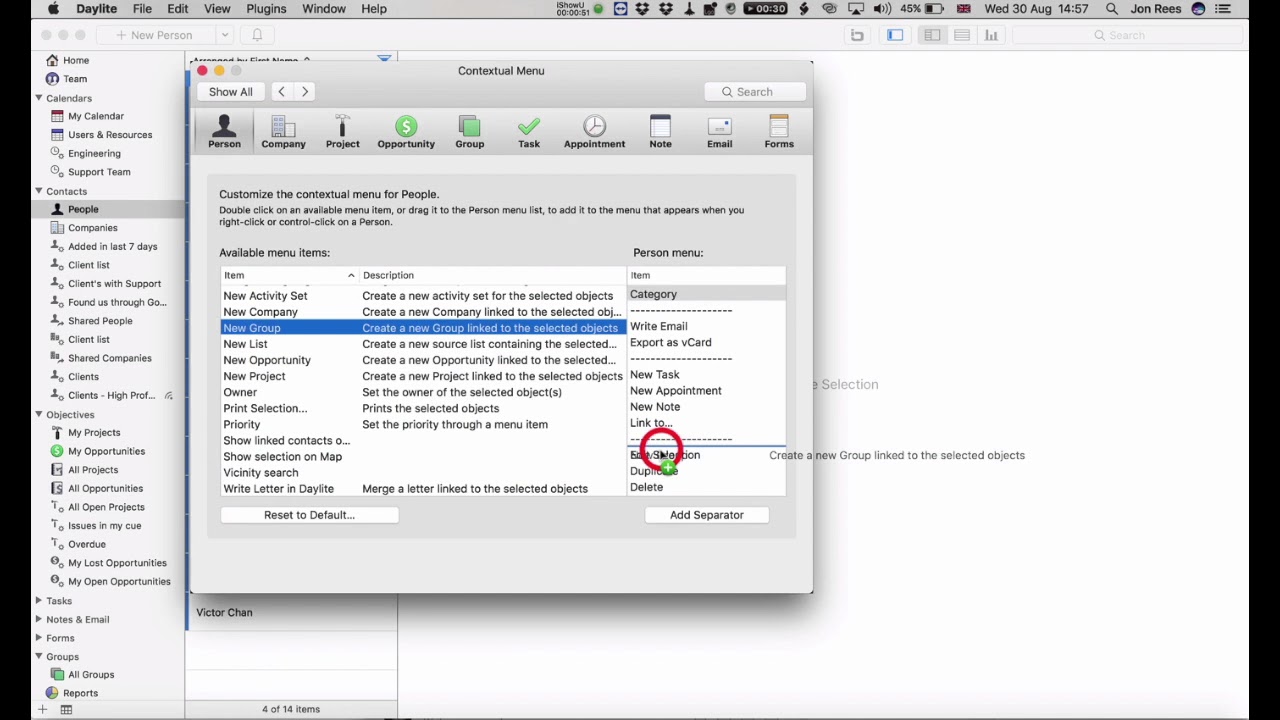This screenshot has height=720, width=1280.
Task: Select Print Selection in available items
Action: coord(423,408)
